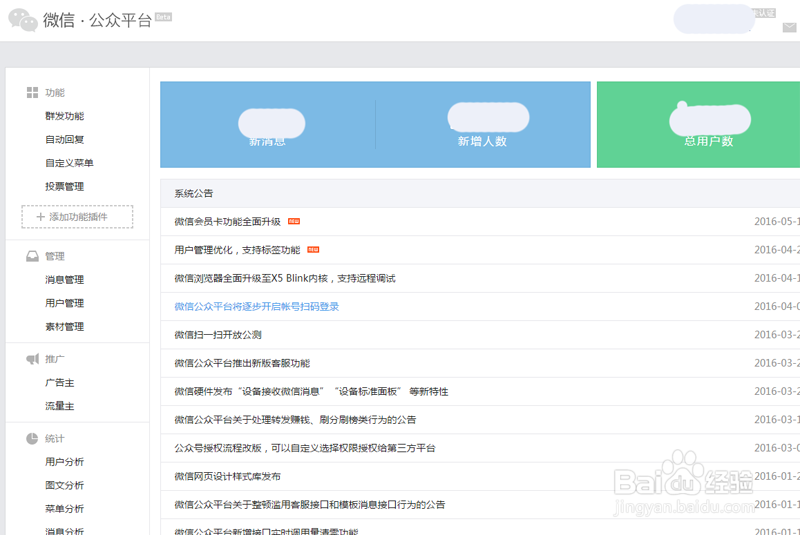Click the 微信·公众平台 title text
Image resolution: width=800 pixels, height=535 pixels.
[x=97, y=20]
